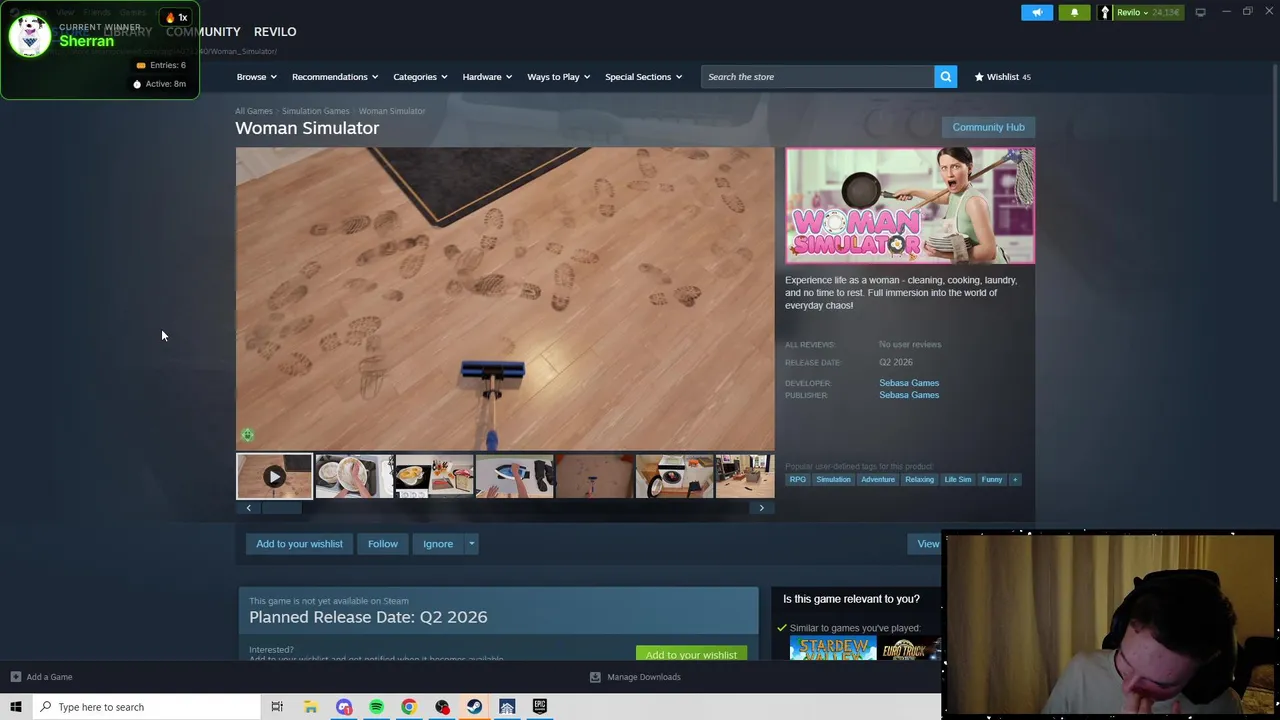Open the Steam announcements megaphone icon
Screen dimensions: 1280x720
point(1037,12)
